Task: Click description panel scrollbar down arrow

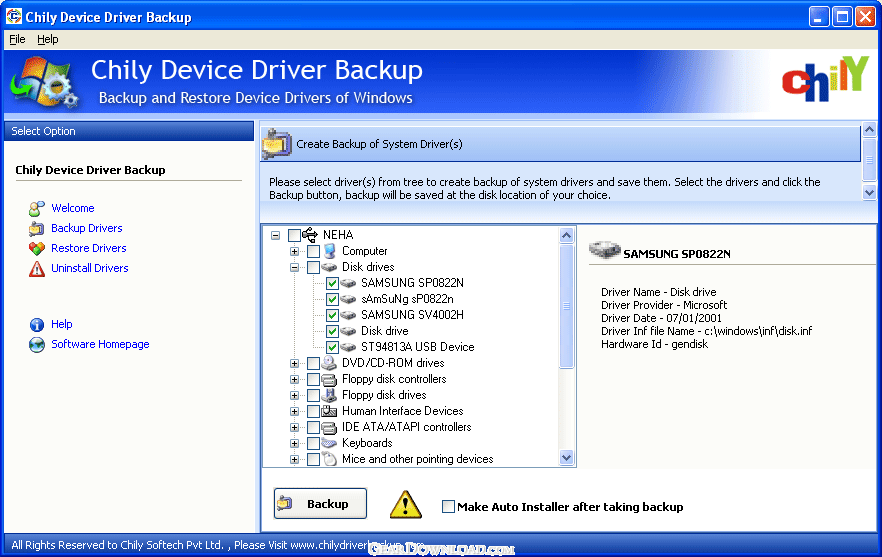Action: [x=869, y=192]
